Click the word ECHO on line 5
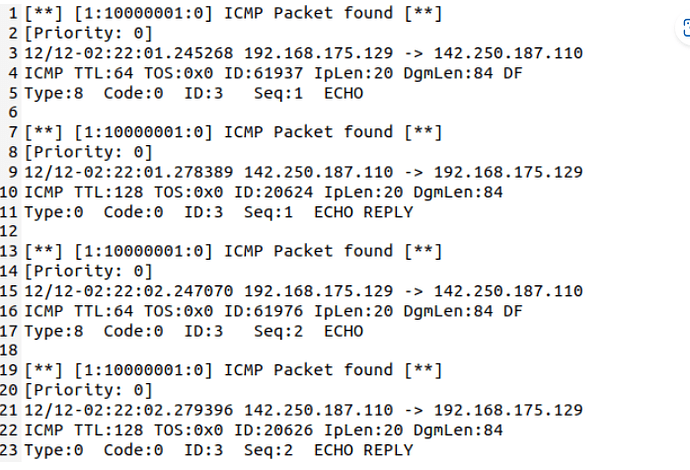690x470 pixels. click(344, 93)
